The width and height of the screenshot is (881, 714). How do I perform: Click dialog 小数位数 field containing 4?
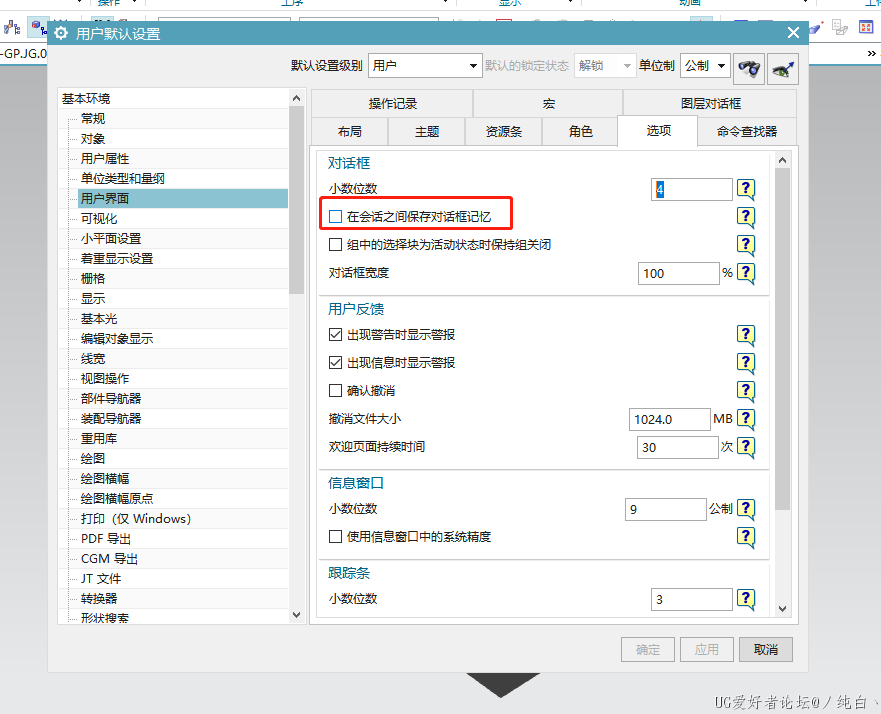[x=692, y=189]
